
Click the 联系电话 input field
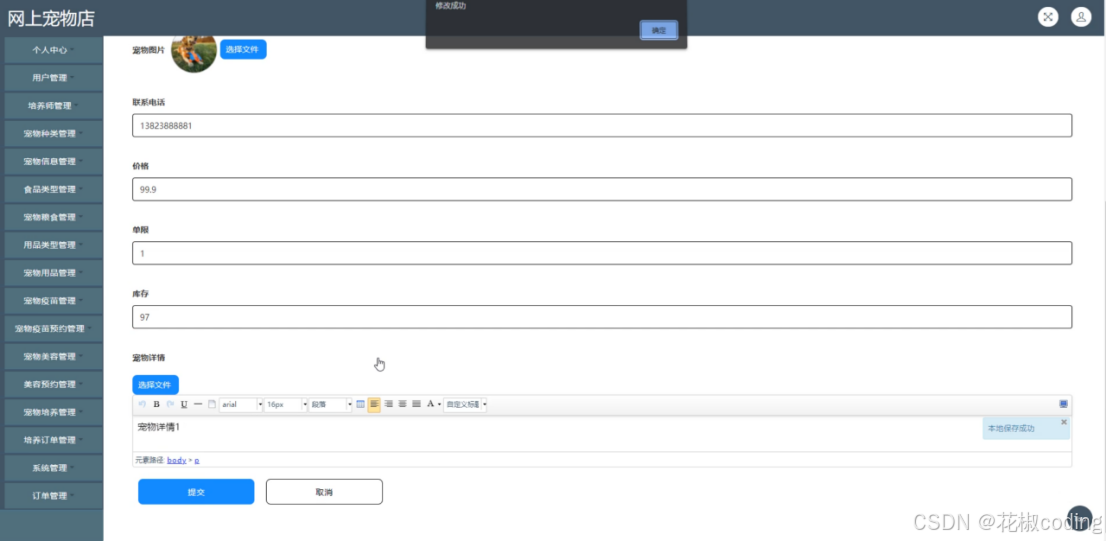point(602,126)
